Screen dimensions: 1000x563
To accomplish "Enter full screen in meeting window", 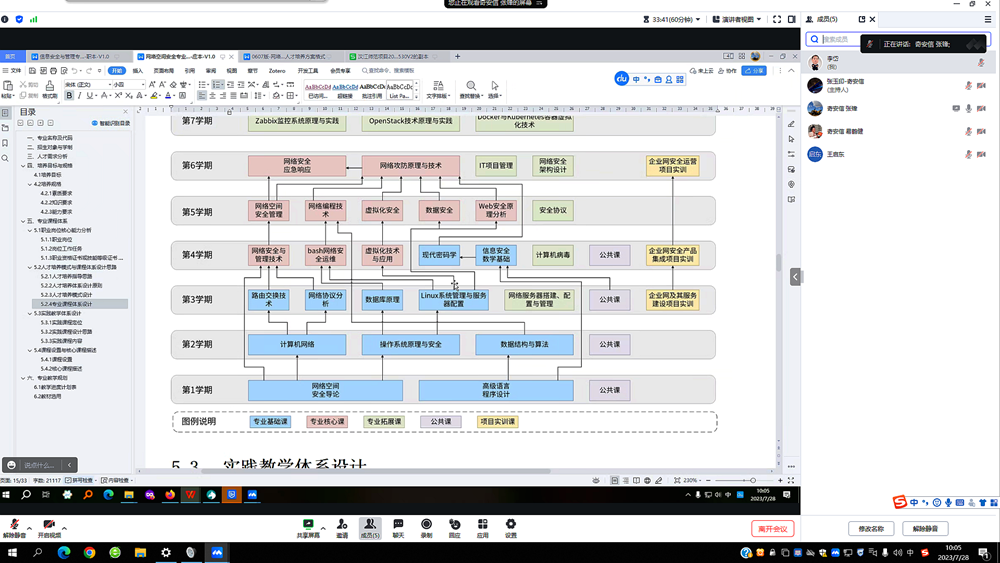I will tap(777, 19).
